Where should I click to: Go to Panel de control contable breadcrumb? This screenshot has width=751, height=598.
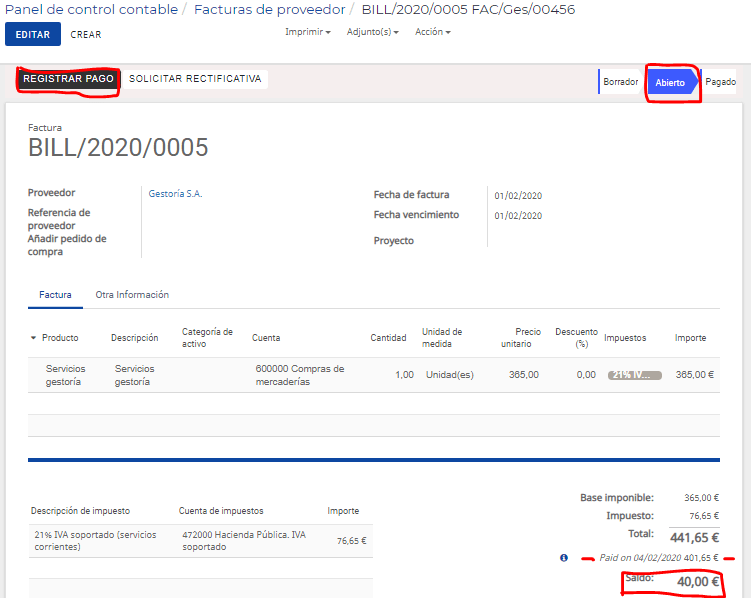pos(91,10)
